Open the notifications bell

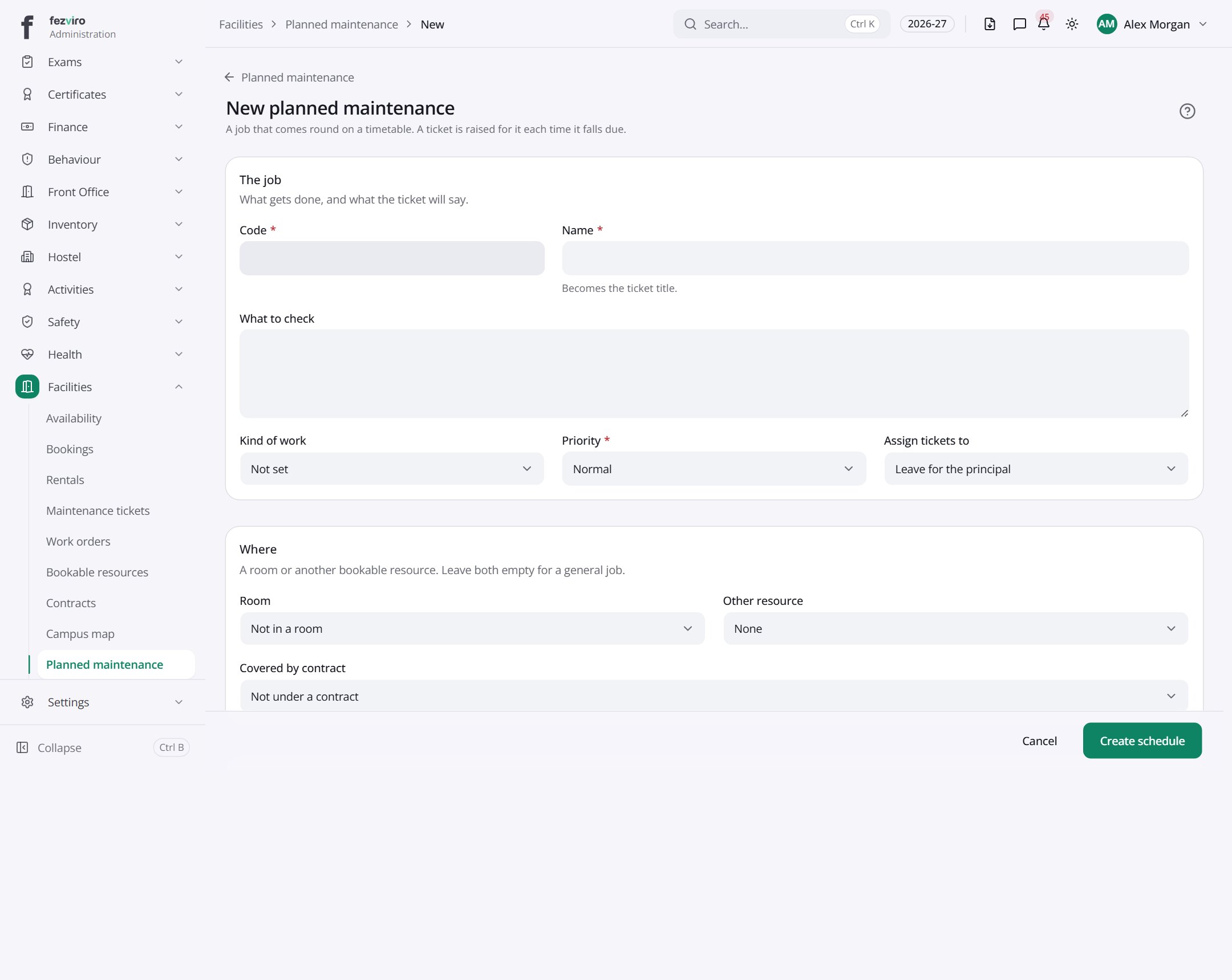(x=1043, y=24)
